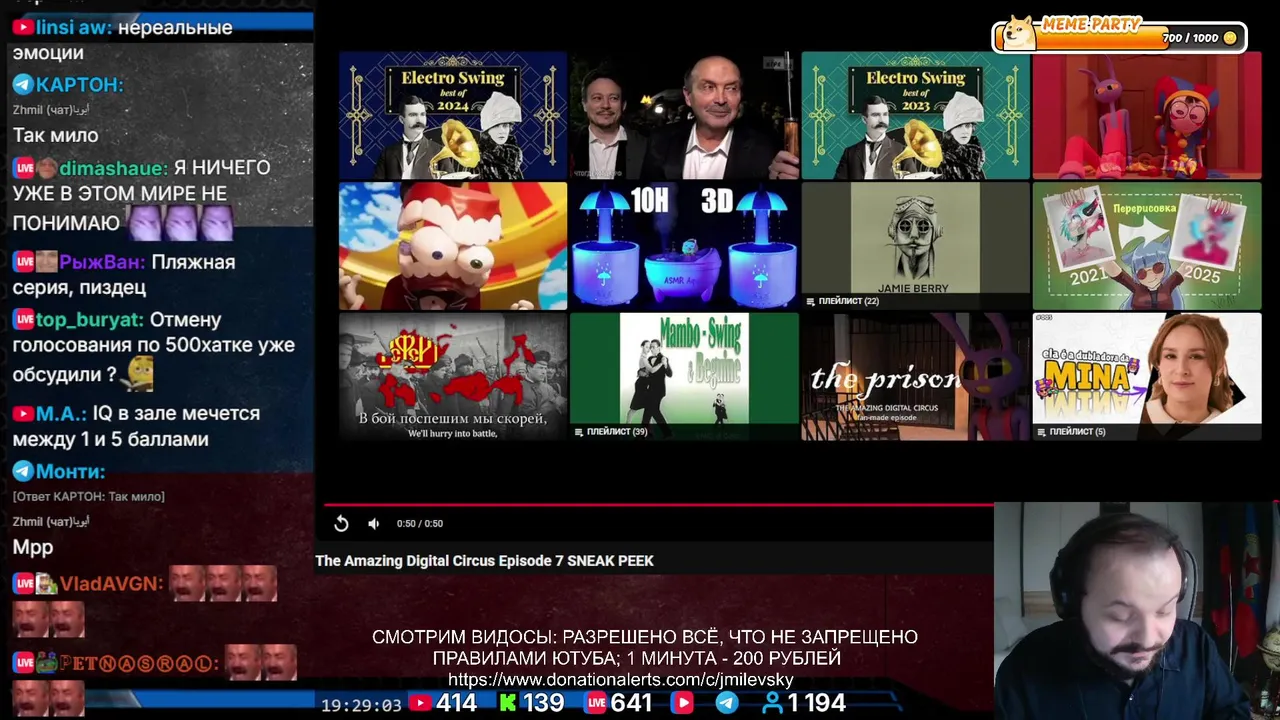Click the donationalerts.com/c/jmilevsky link

coord(620,680)
